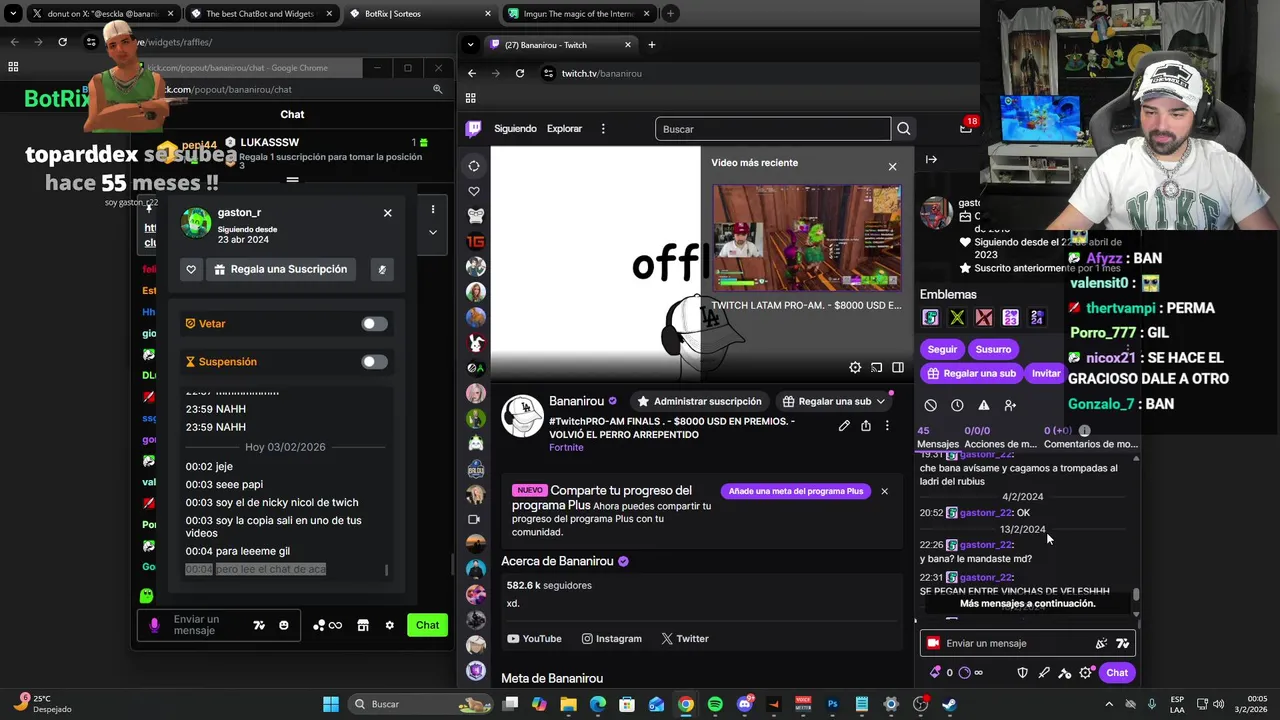Open the latest video thumbnail

(x=807, y=238)
